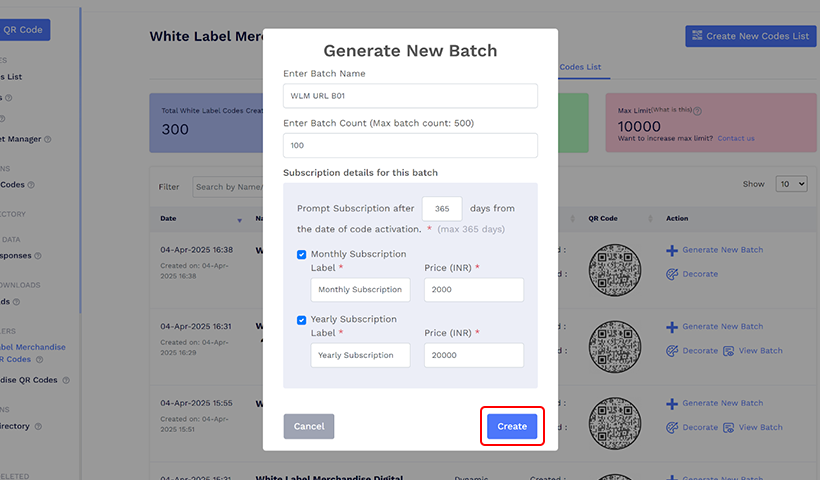Click the Enter Batch Name field
The height and width of the screenshot is (480, 820).
point(410,96)
